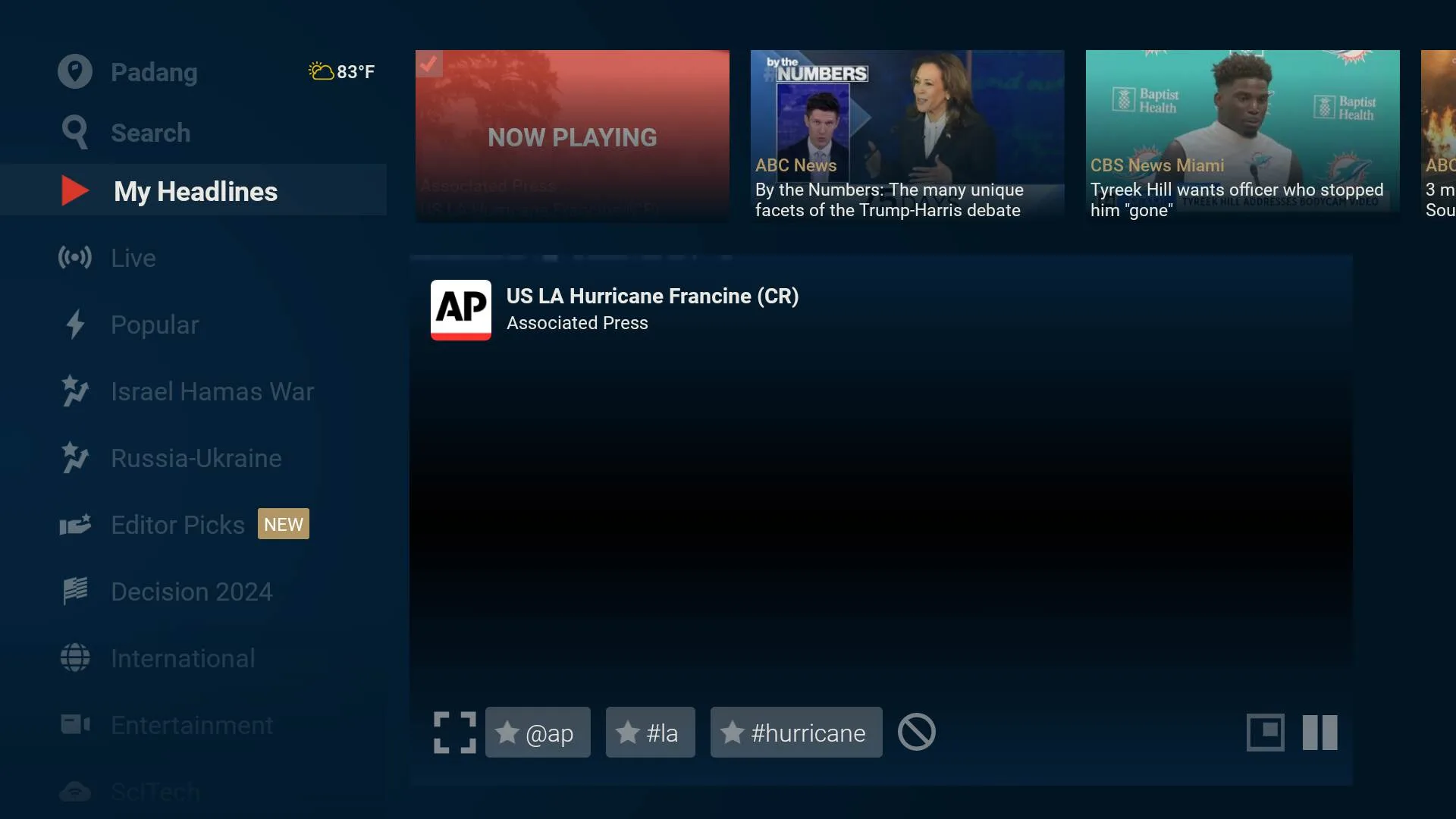This screenshot has height=819, width=1456.
Task: Click the Russia-Ukraine trending icon
Action: point(74,458)
